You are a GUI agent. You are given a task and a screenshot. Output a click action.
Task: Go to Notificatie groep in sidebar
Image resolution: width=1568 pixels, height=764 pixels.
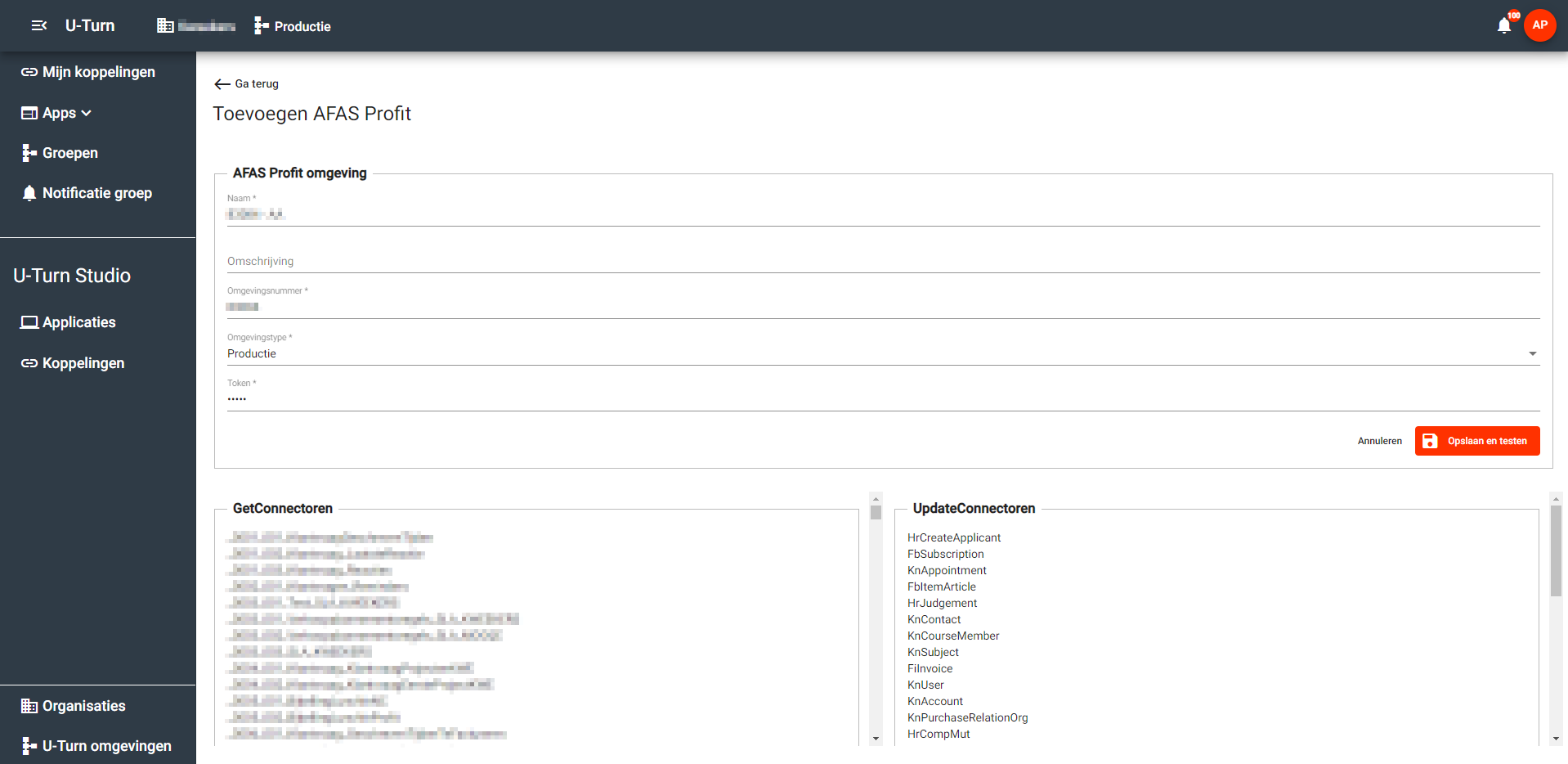(x=96, y=193)
